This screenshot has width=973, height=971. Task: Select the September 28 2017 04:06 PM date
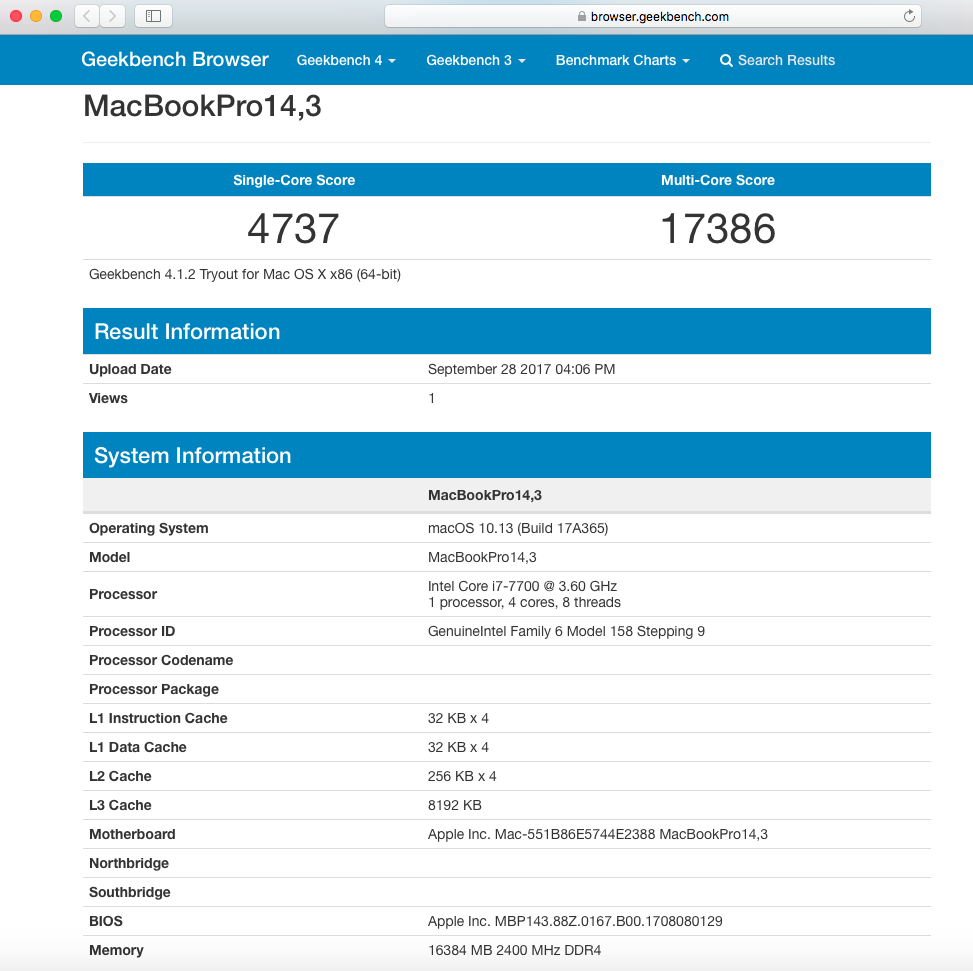[x=521, y=369]
